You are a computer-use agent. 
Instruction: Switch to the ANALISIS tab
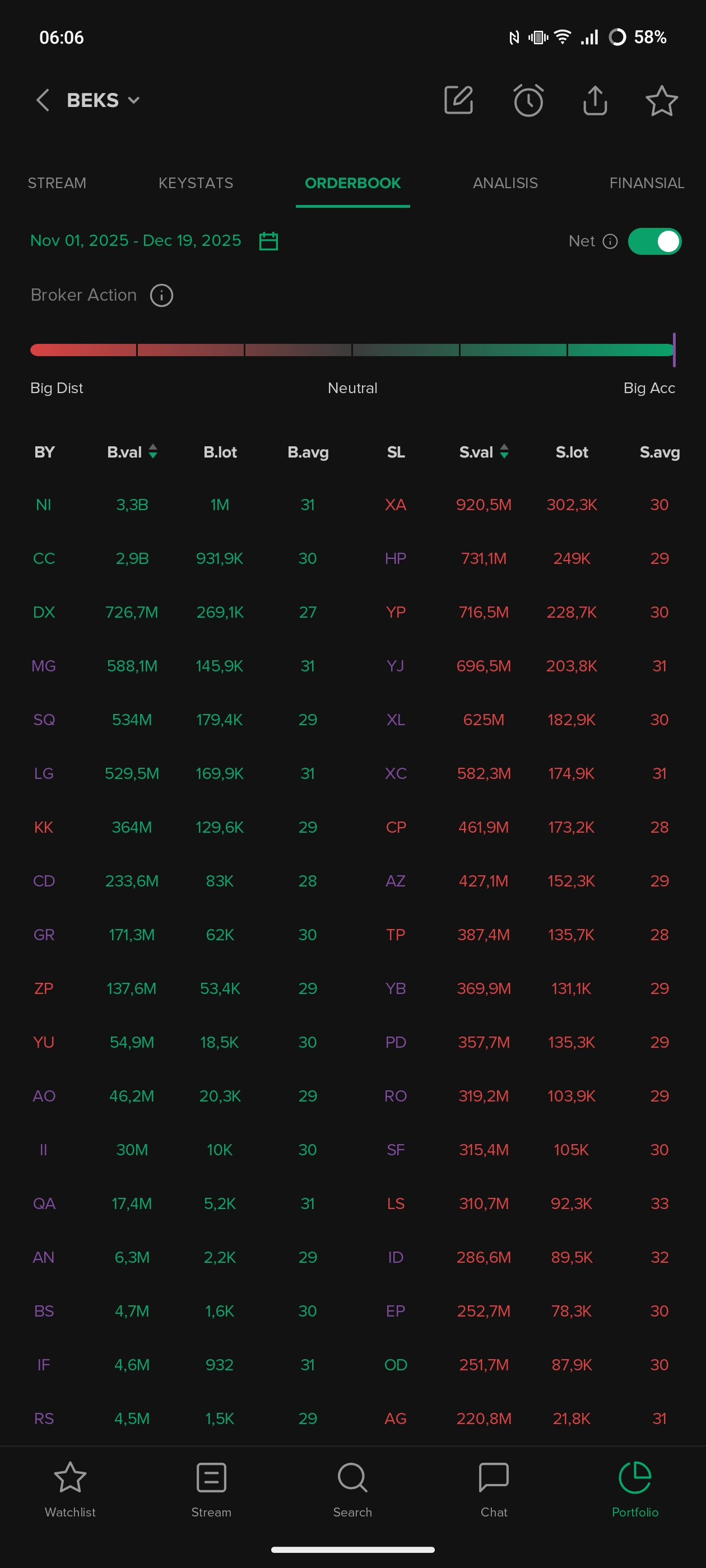coord(505,183)
